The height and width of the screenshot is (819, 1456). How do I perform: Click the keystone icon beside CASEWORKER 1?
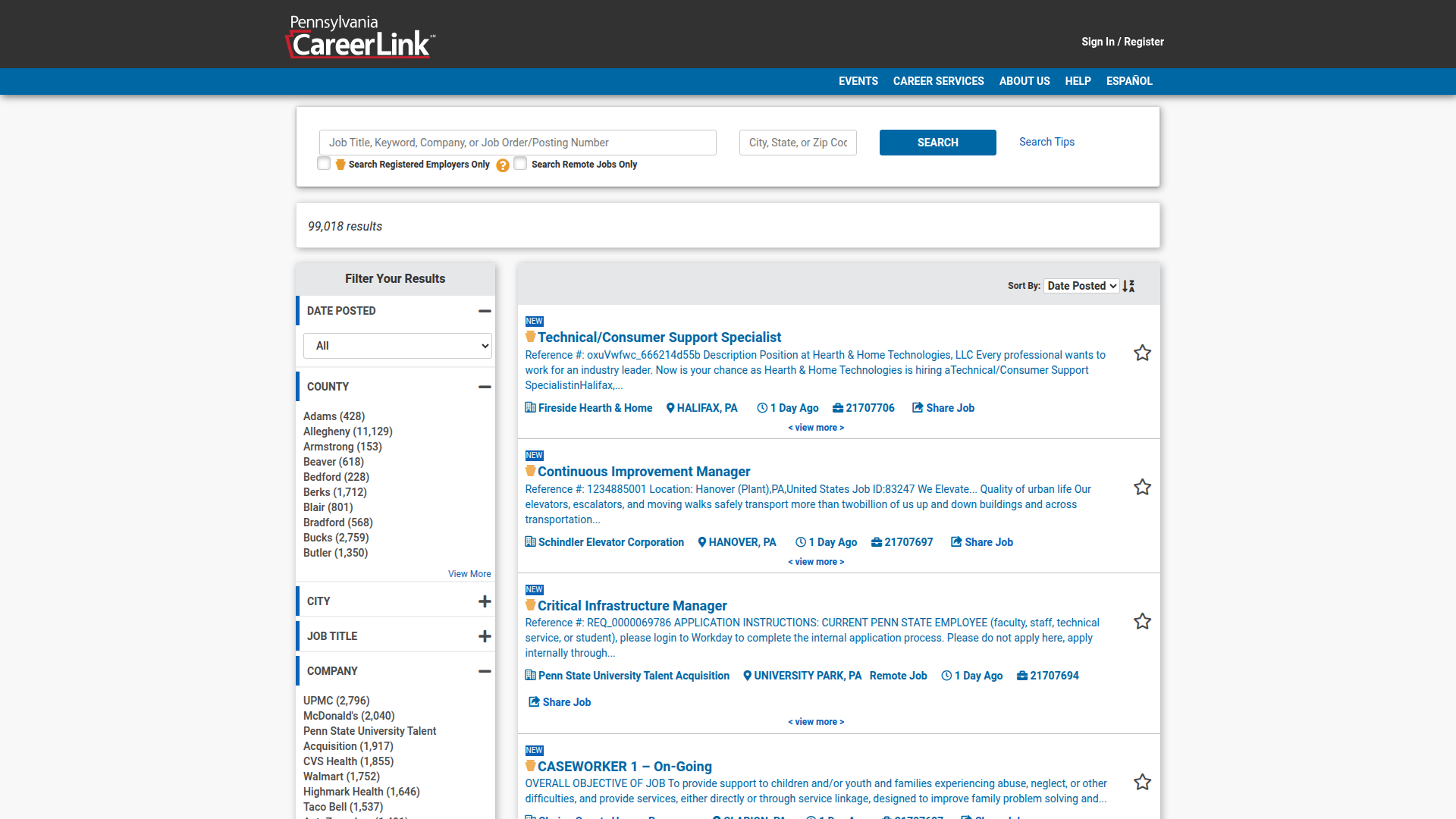(531, 766)
